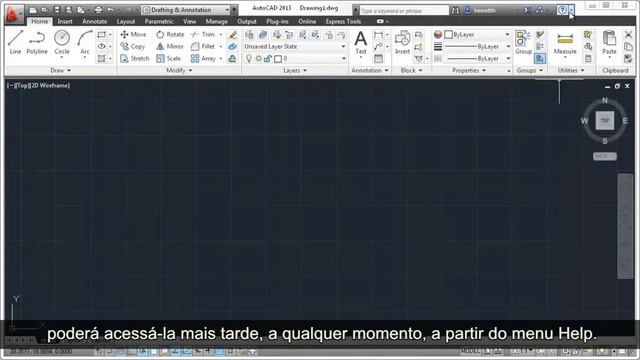Go to the Manage ribbon tab

(x=216, y=21)
